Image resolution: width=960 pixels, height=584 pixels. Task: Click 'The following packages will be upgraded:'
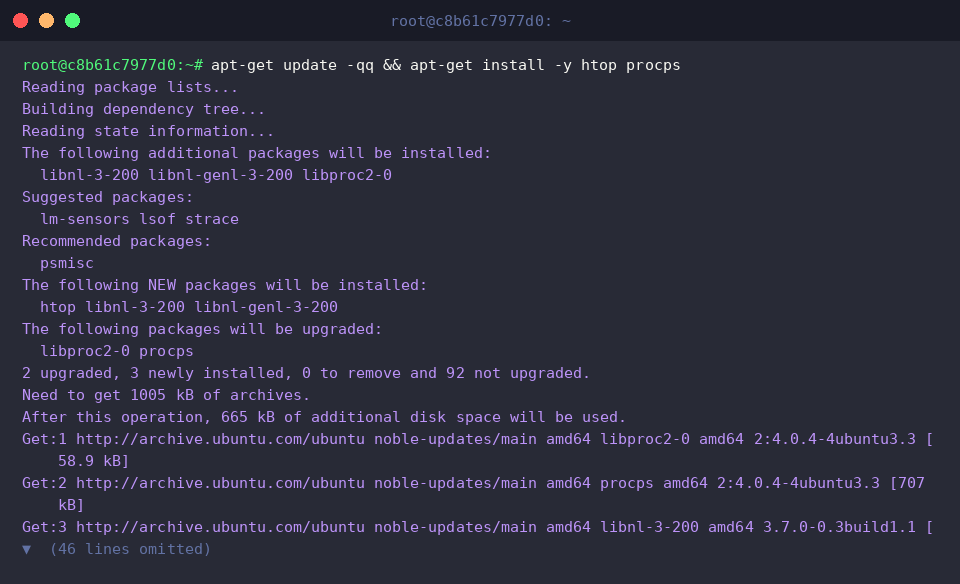202,329
